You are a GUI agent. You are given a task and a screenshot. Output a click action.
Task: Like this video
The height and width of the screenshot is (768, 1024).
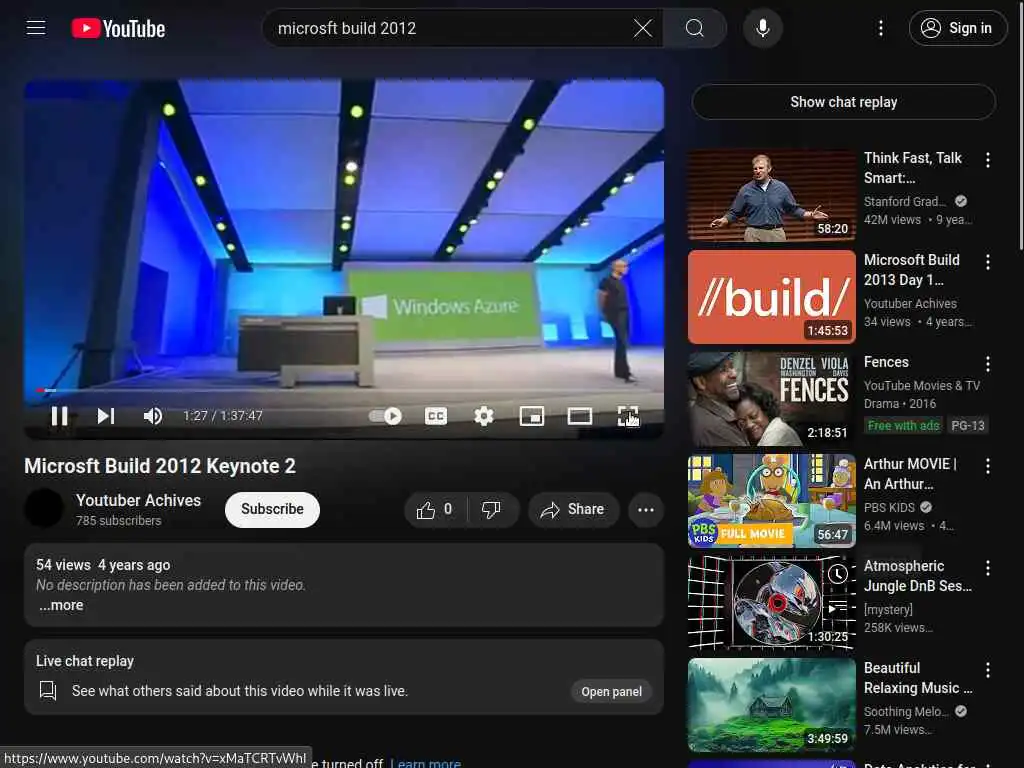(436, 509)
